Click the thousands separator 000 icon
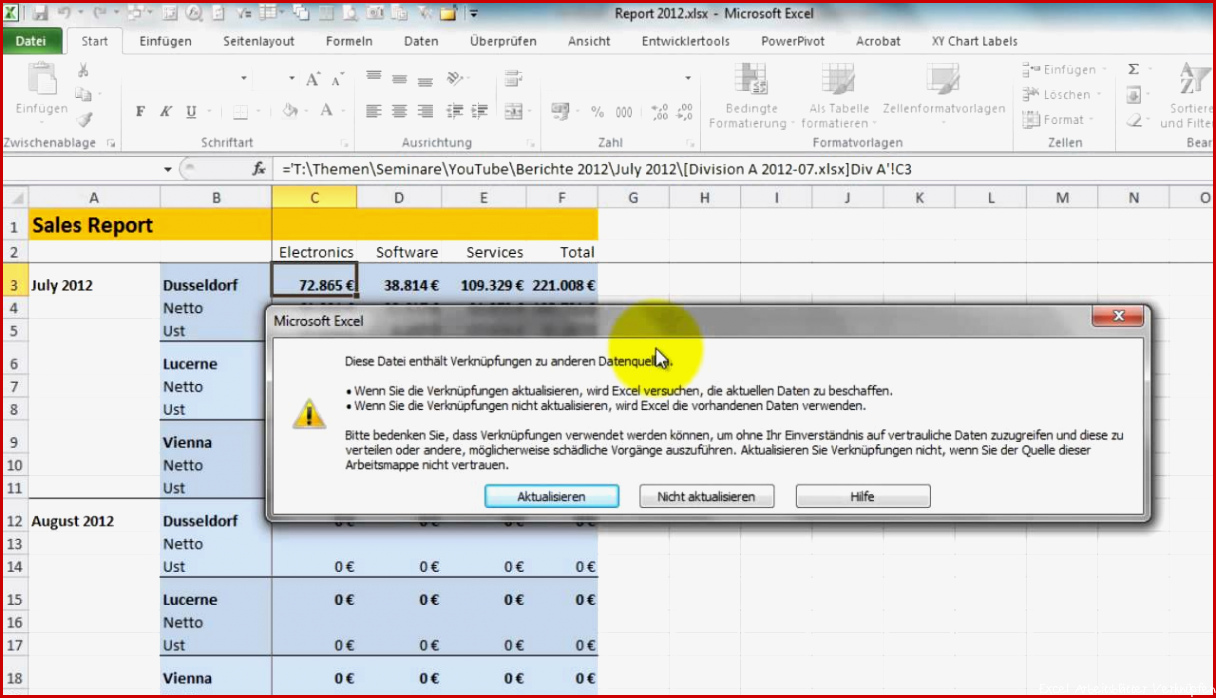Viewport: 1216px width, 698px height. 624,112
